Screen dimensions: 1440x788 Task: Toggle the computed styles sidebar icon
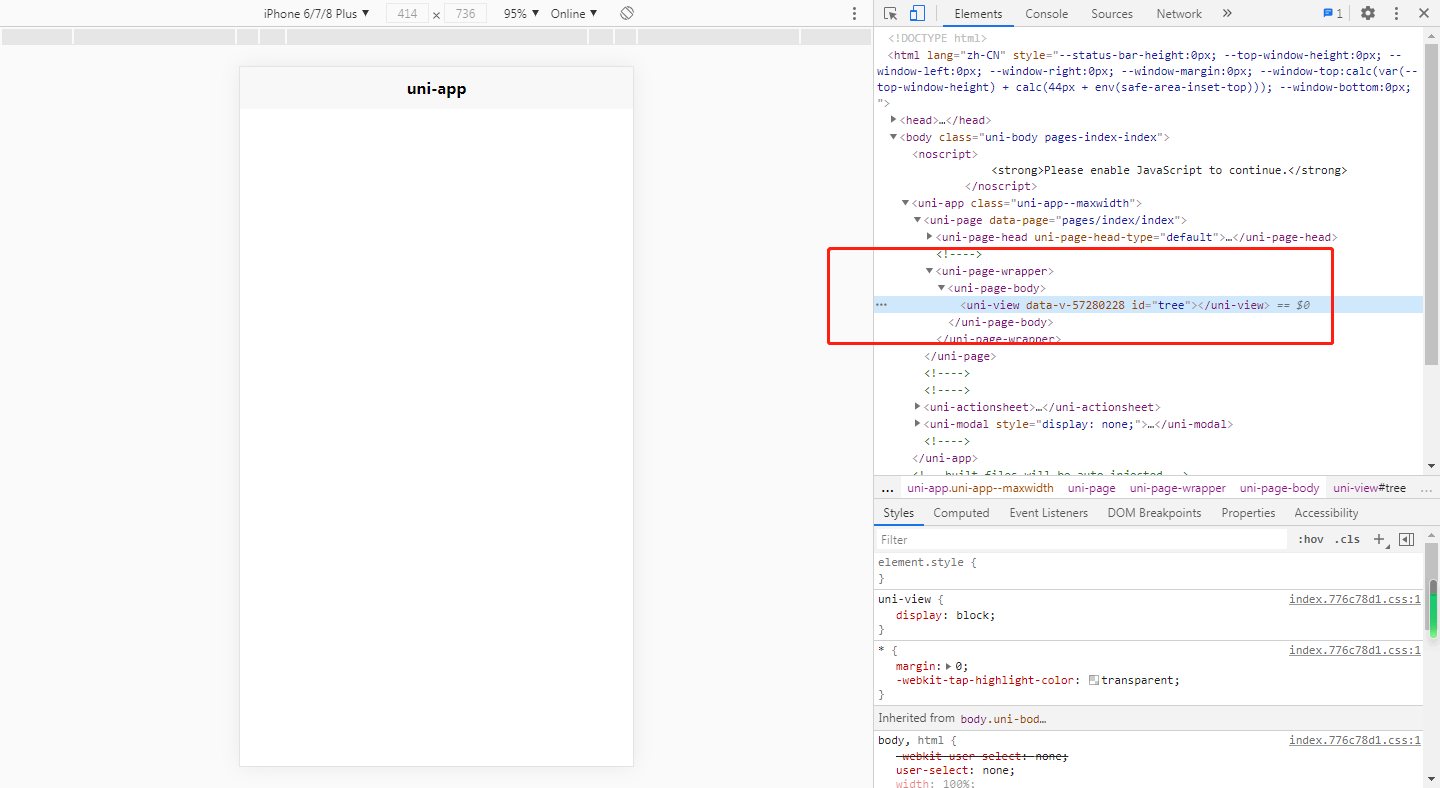pyautogui.click(x=1406, y=539)
